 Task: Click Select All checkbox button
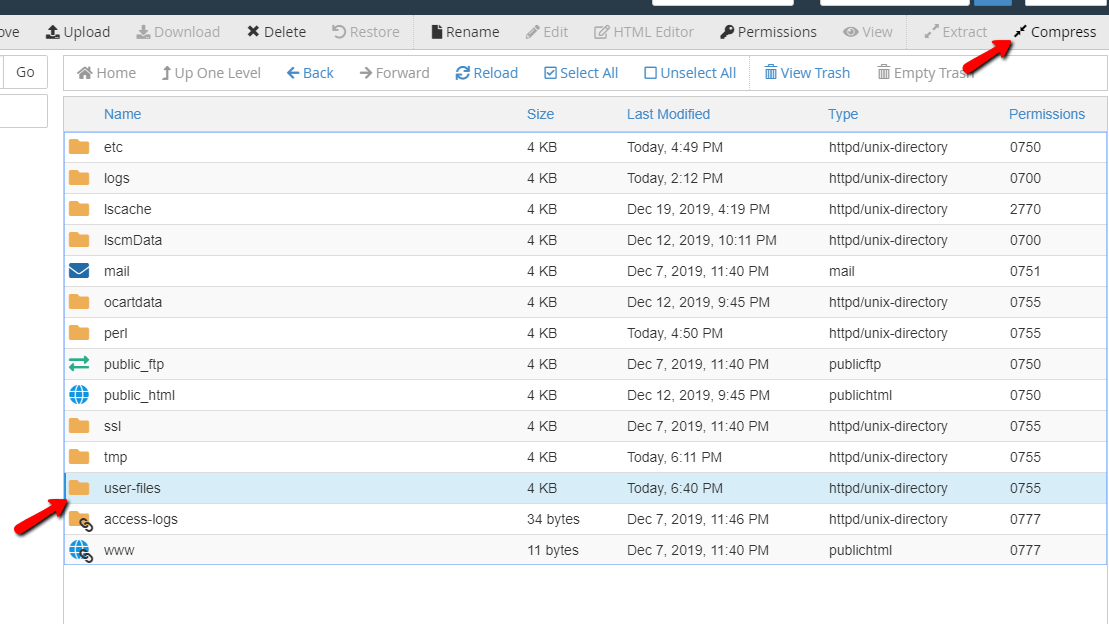581,73
